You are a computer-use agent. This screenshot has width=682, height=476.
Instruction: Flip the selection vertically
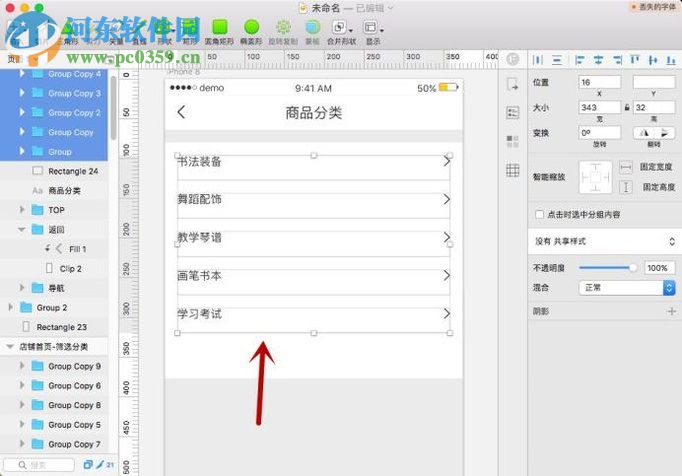[x=664, y=133]
